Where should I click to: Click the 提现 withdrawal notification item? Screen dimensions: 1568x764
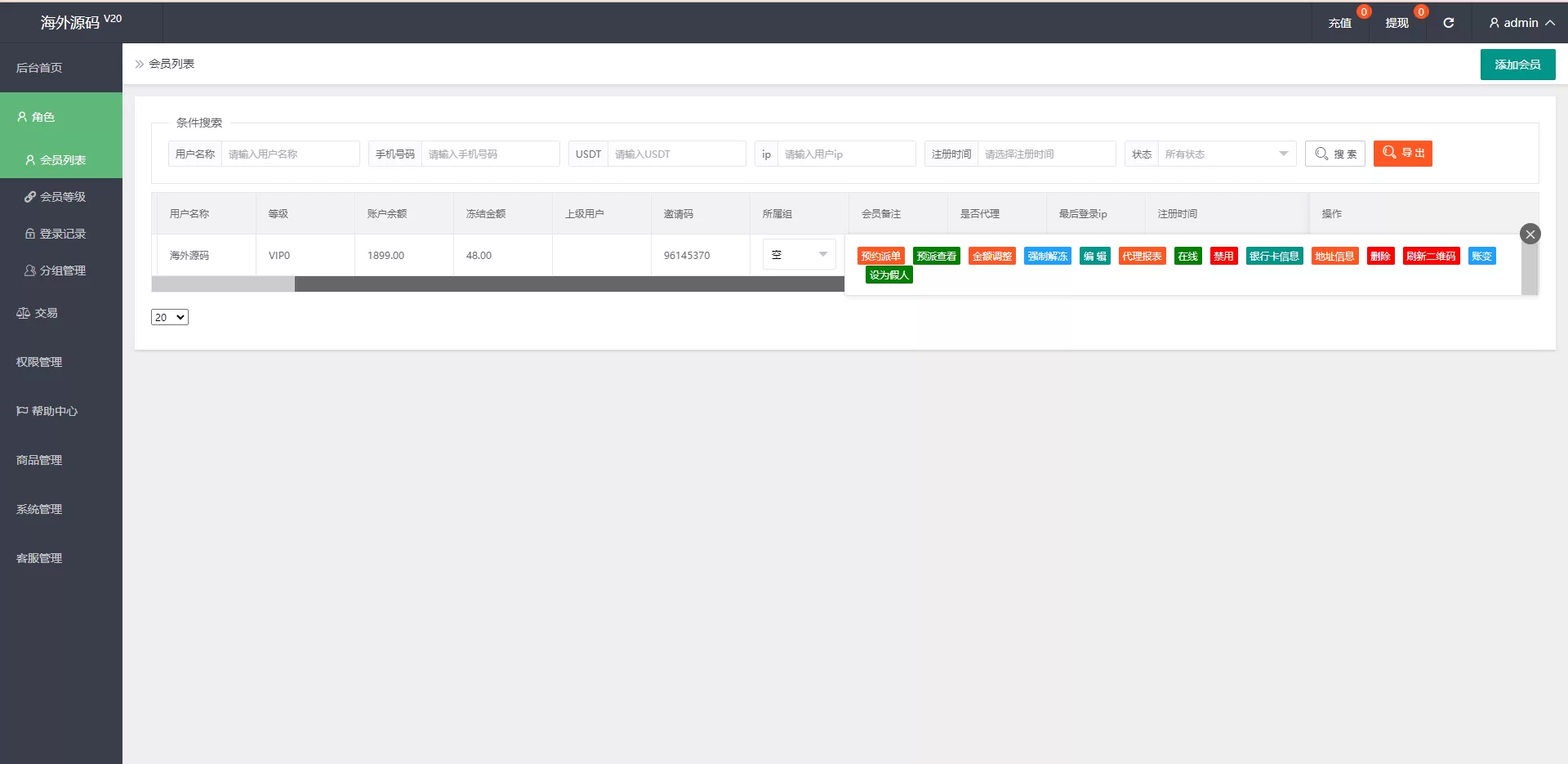tap(1396, 23)
